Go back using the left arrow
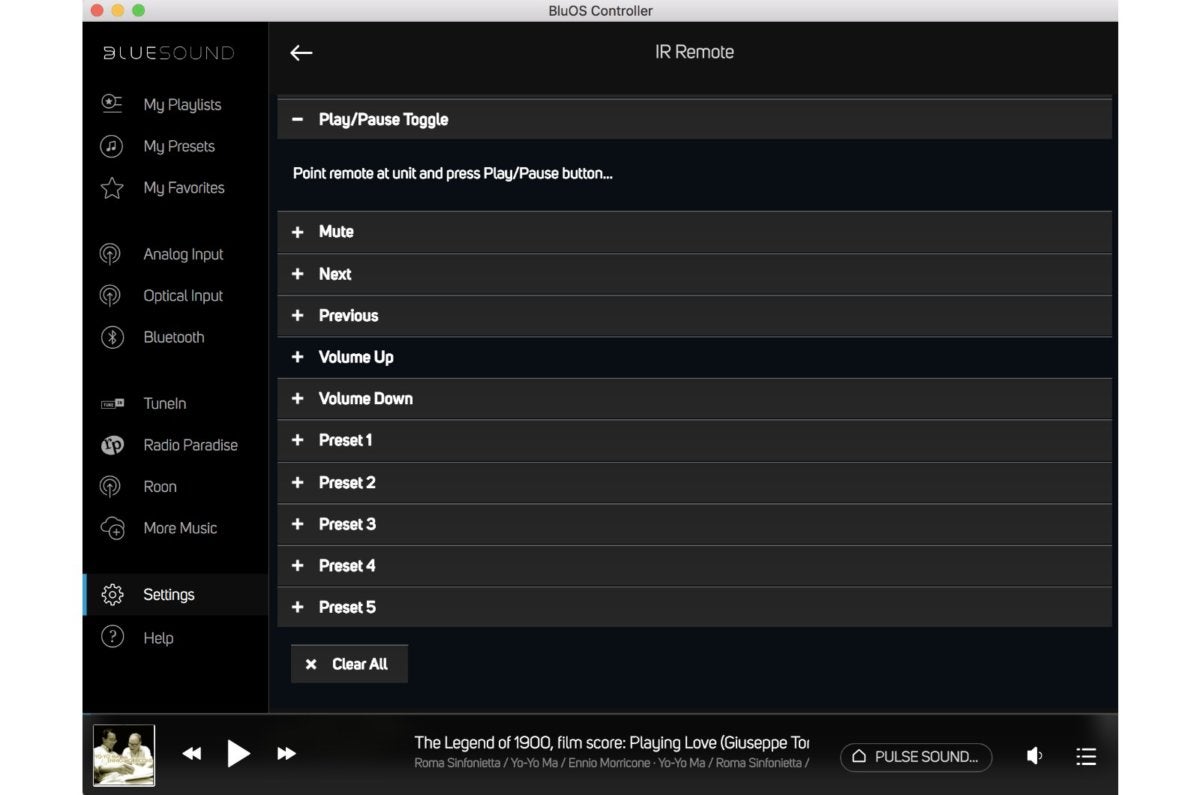 click(x=301, y=53)
